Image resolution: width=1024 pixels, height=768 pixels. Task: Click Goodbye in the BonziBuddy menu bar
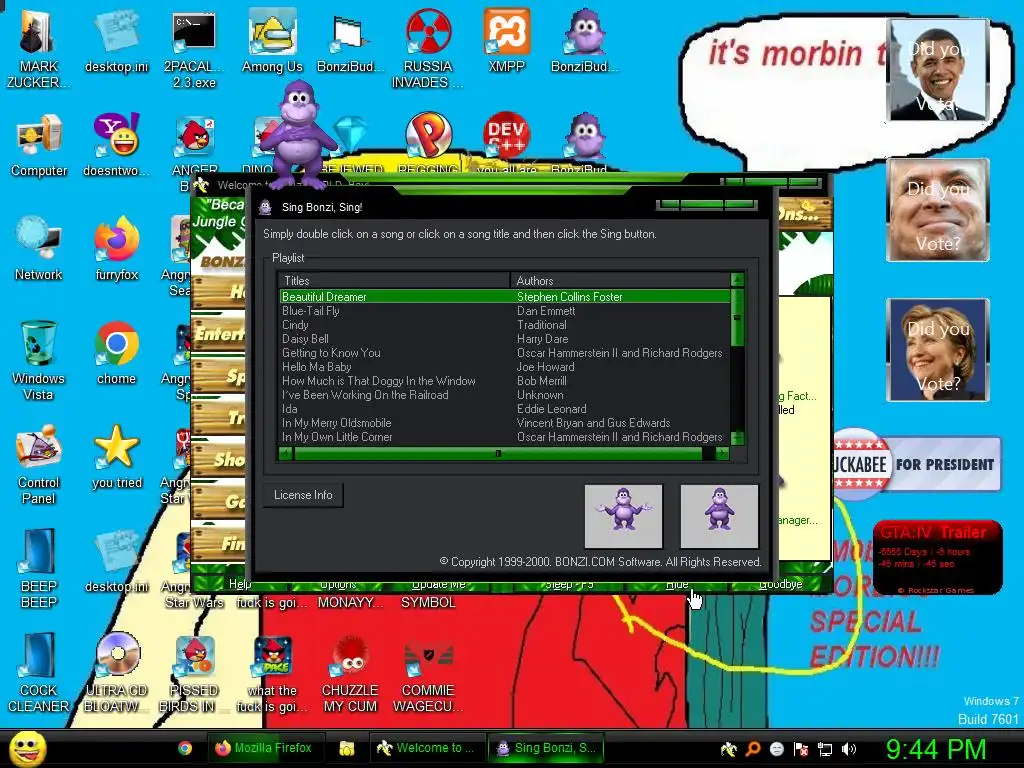click(x=780, y=584)
